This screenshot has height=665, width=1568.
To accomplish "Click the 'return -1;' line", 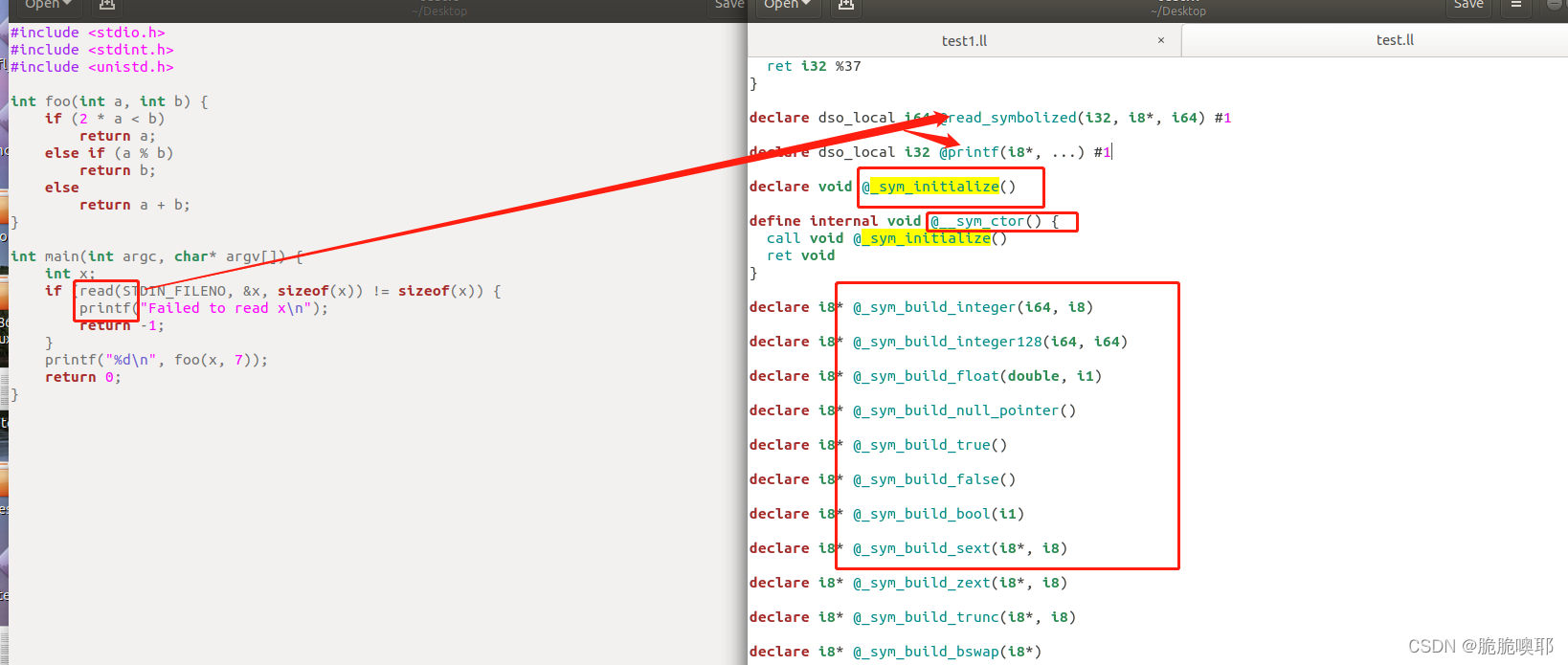I will pos(122,325).
